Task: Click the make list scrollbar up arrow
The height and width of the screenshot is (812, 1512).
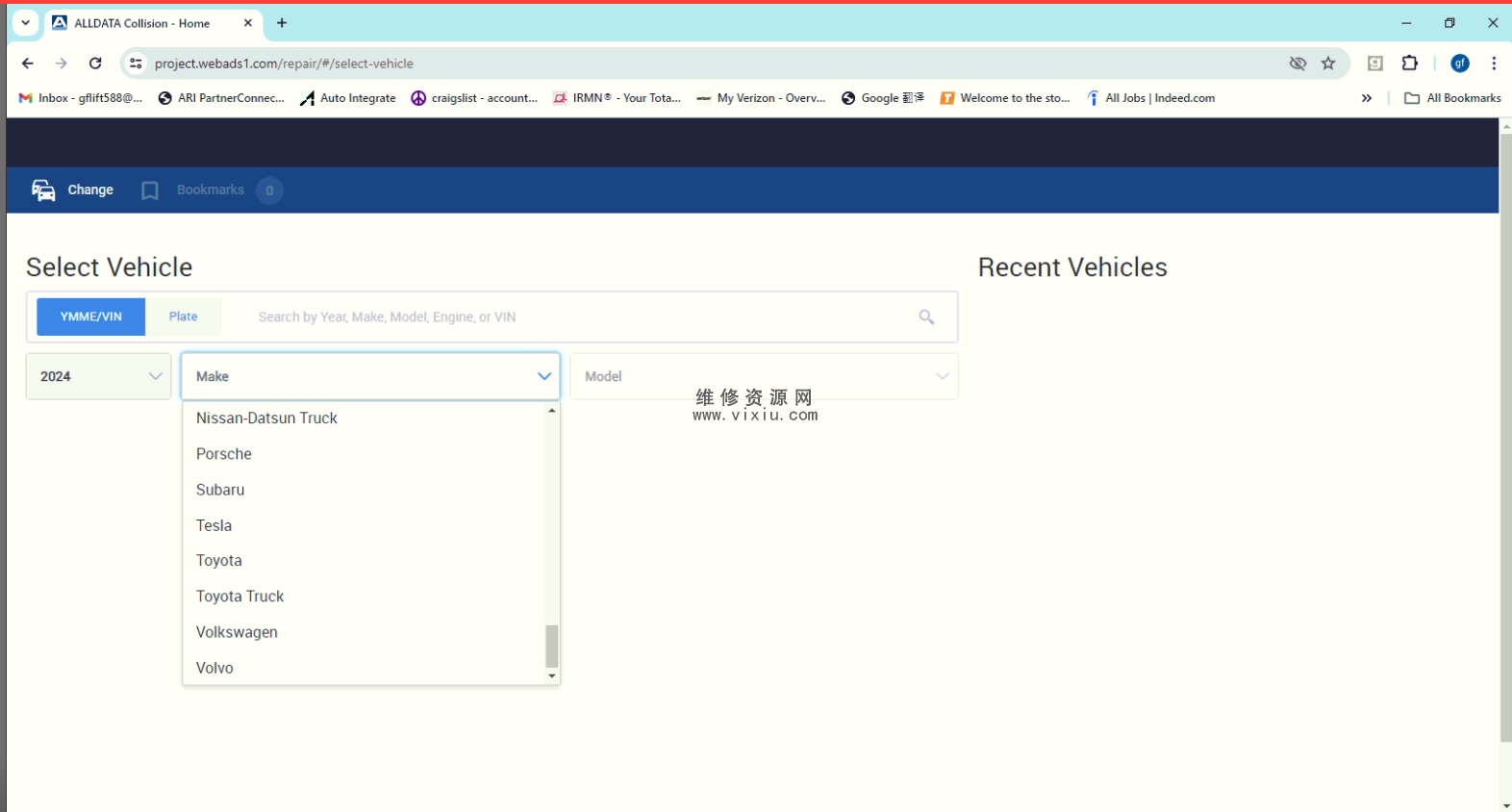Action: coord(552,411)
